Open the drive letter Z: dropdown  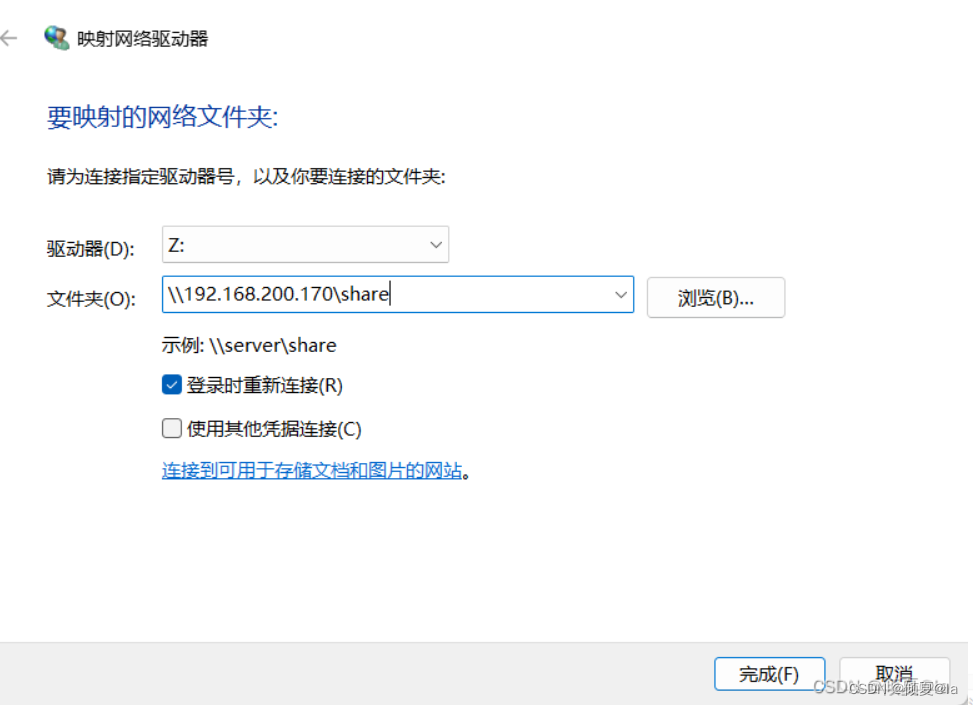(x=305, y=245)
